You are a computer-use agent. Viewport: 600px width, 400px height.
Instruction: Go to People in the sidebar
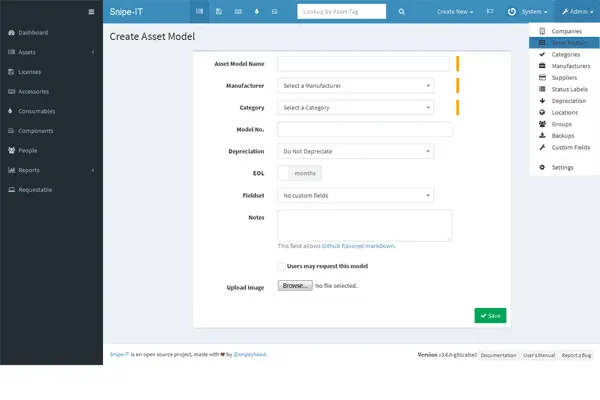click(29, 150)
